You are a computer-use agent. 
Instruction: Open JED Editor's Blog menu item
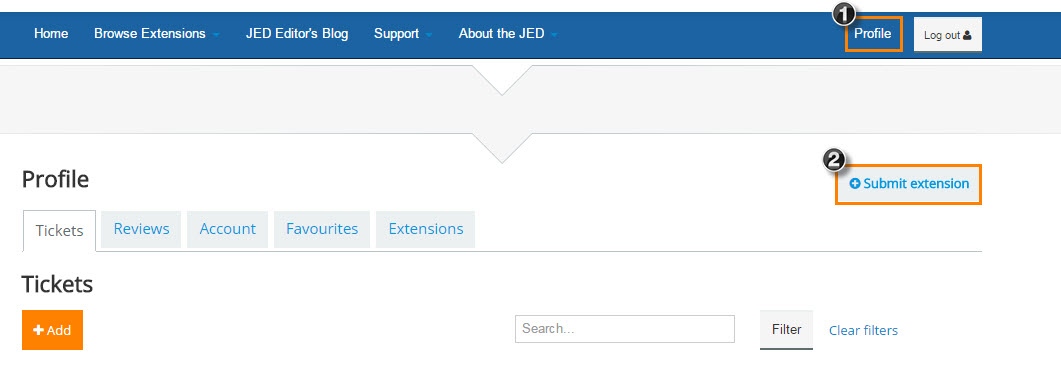point(297,33)
